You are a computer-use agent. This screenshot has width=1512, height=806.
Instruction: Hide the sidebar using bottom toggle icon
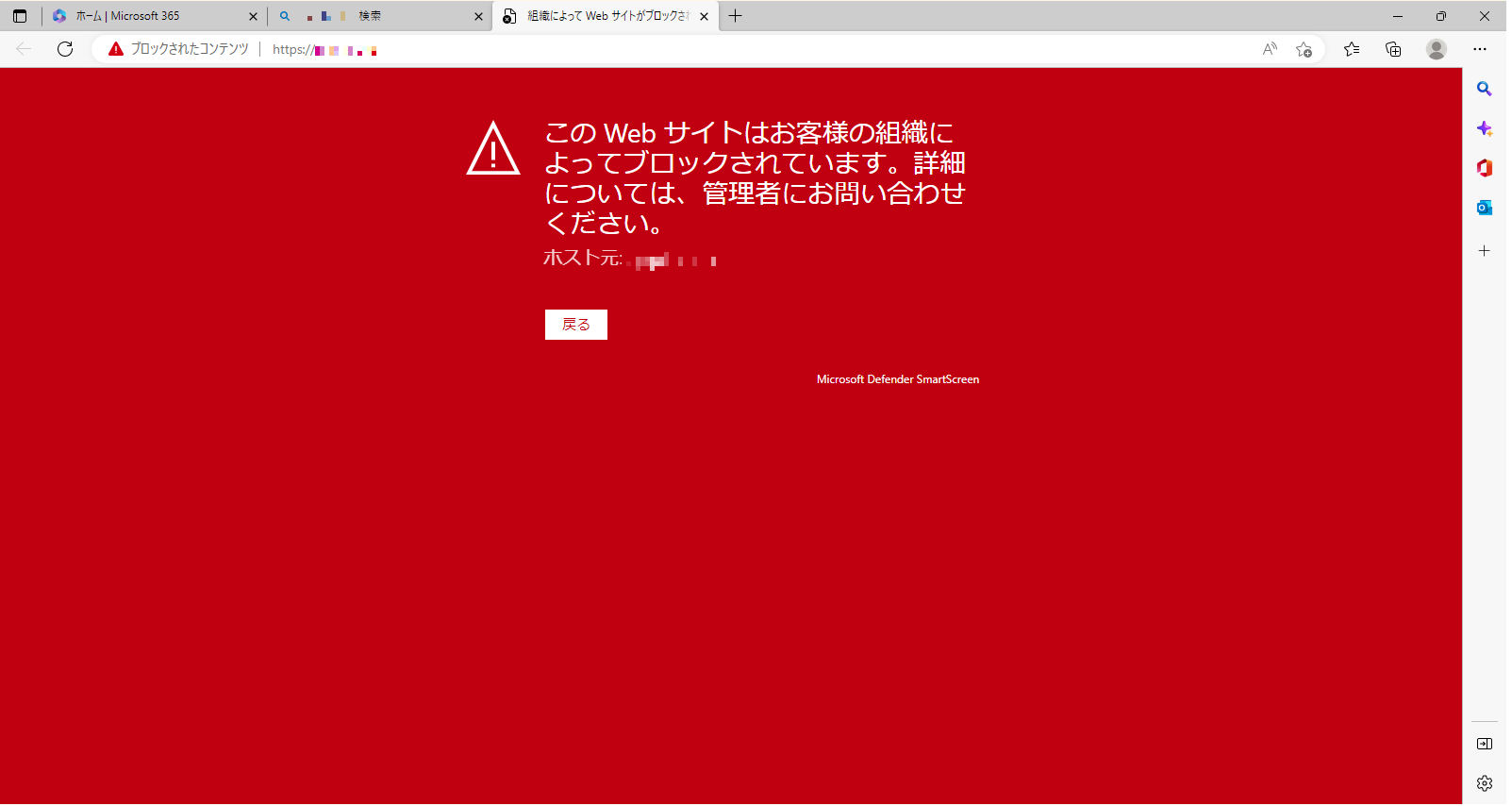pos(1485,744)
